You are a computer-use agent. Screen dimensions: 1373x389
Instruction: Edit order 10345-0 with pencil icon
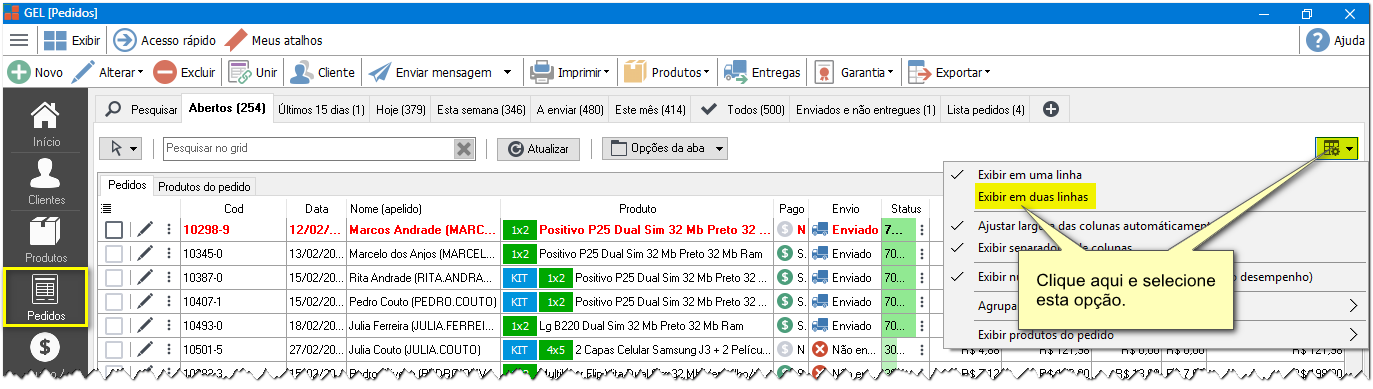pyautogui.click(x=145, y=253)
